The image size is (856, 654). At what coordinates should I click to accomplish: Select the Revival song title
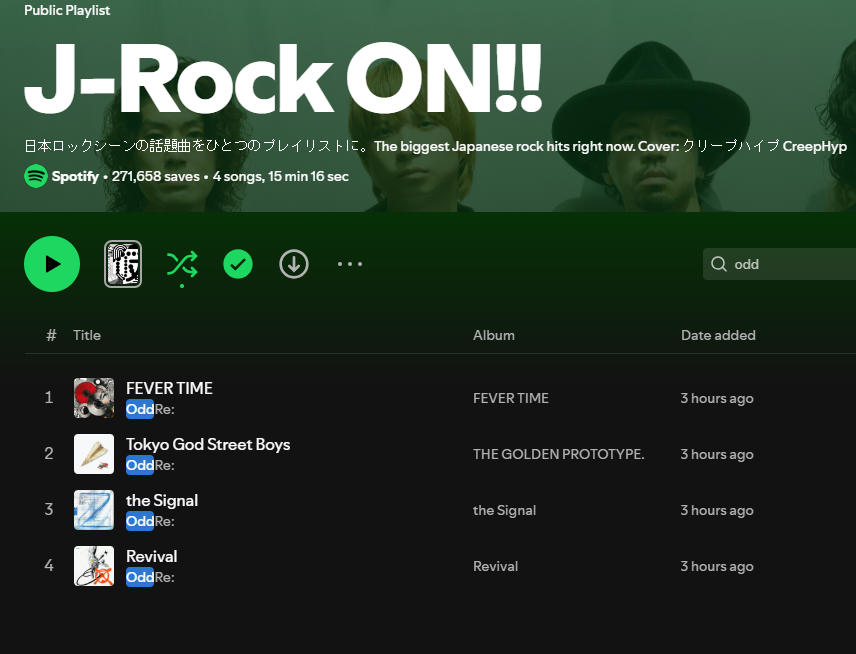pos(152,556)
